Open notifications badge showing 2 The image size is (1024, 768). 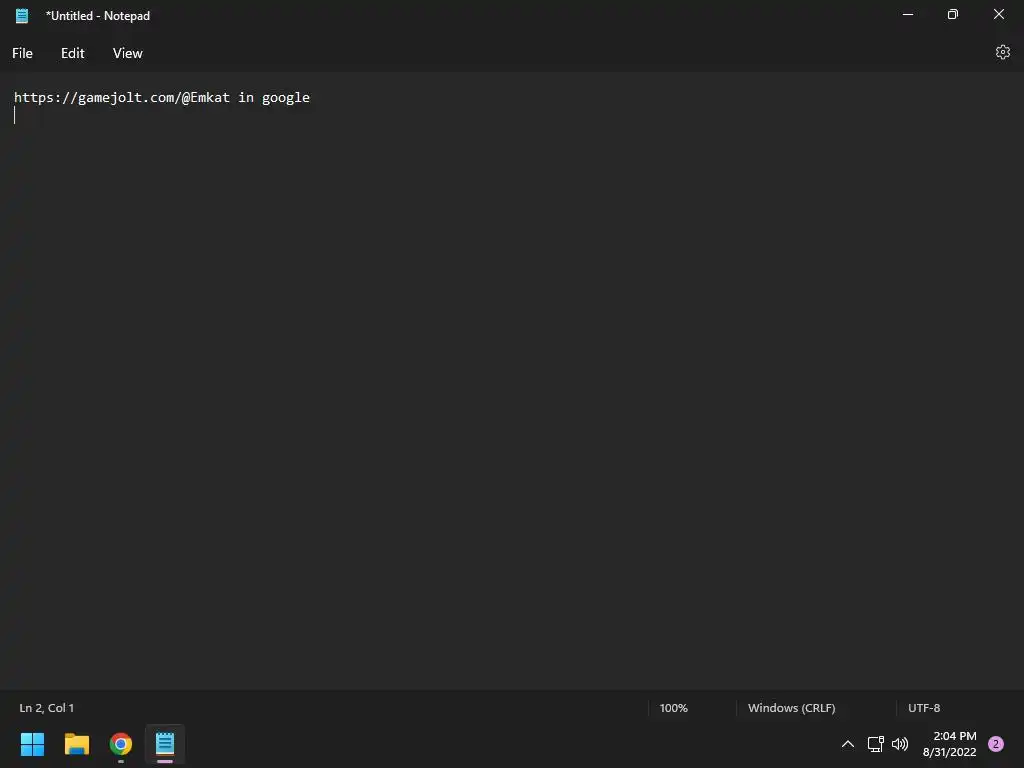995,744
